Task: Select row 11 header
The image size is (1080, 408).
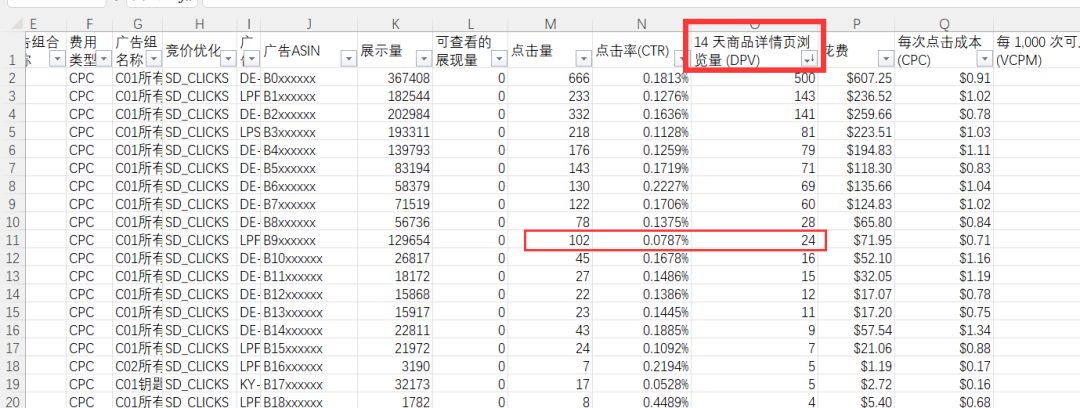Action: pyautogui.click(x=12, y=241)
